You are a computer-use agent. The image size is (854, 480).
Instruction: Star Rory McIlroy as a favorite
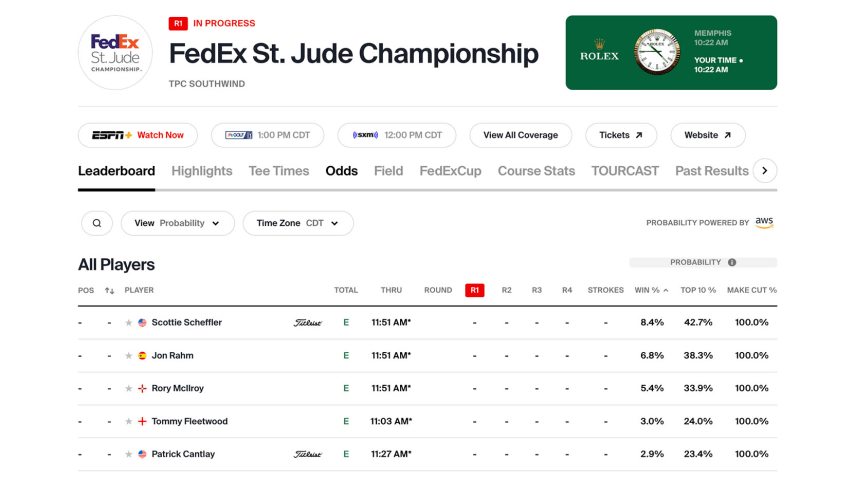tap(129, 388)
